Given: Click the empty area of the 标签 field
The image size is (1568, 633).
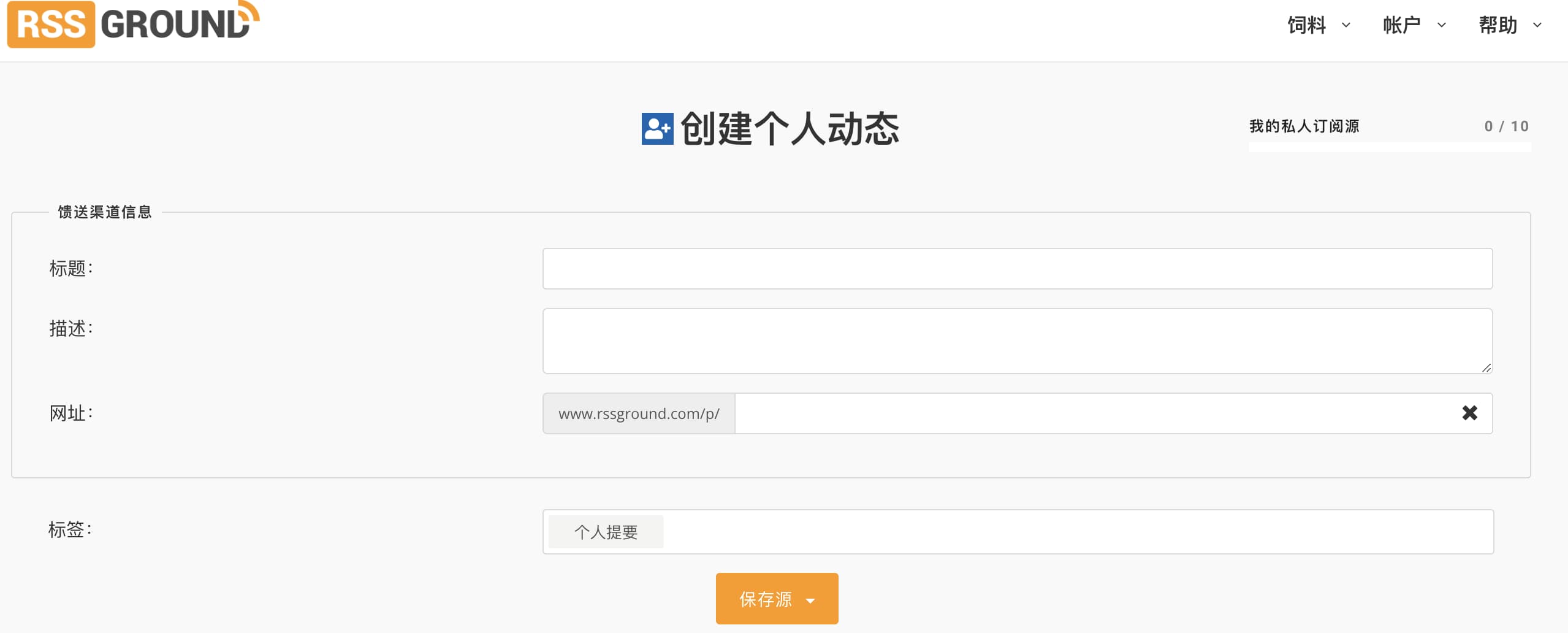Looking at the screenshot, I should [1073, 532].
